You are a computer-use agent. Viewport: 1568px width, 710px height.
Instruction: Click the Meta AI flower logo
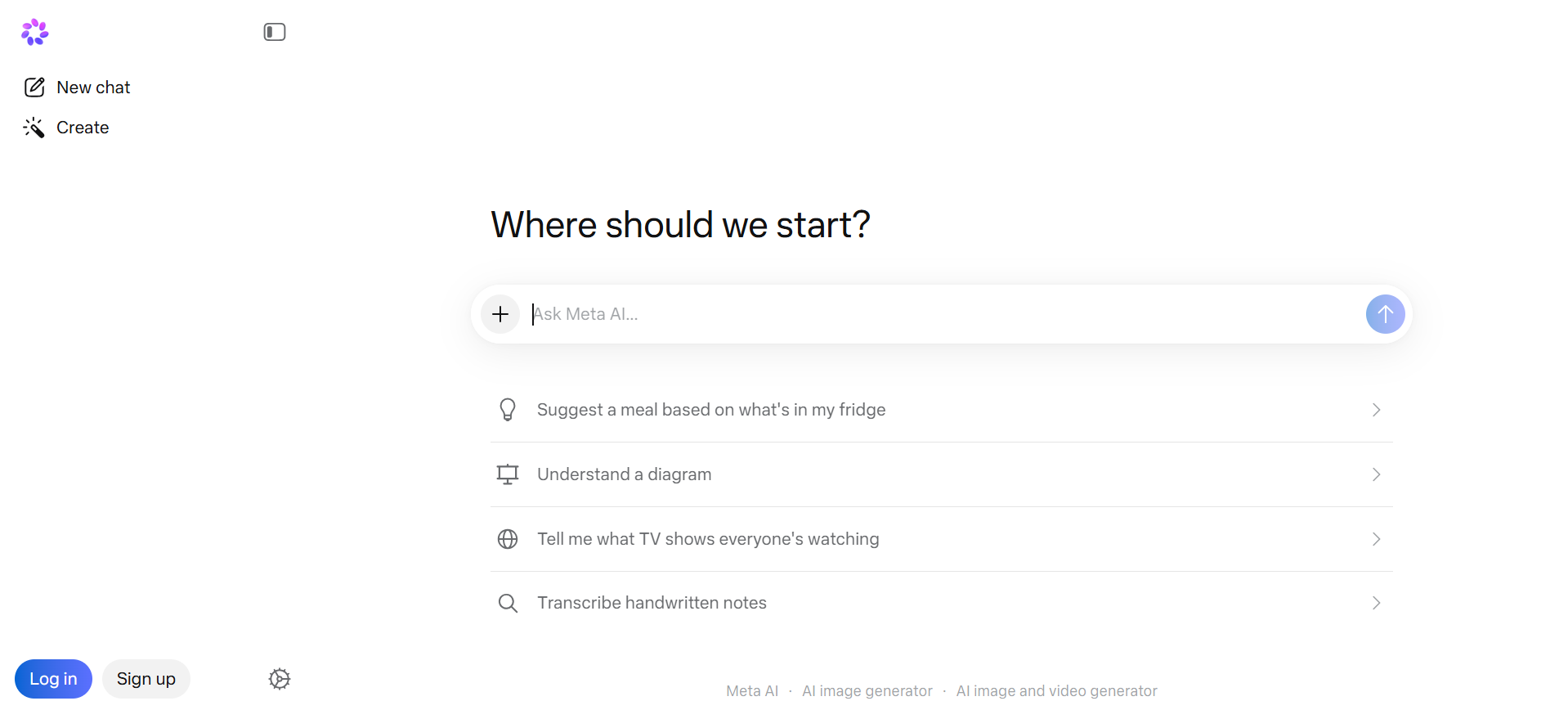coord(34,32)
